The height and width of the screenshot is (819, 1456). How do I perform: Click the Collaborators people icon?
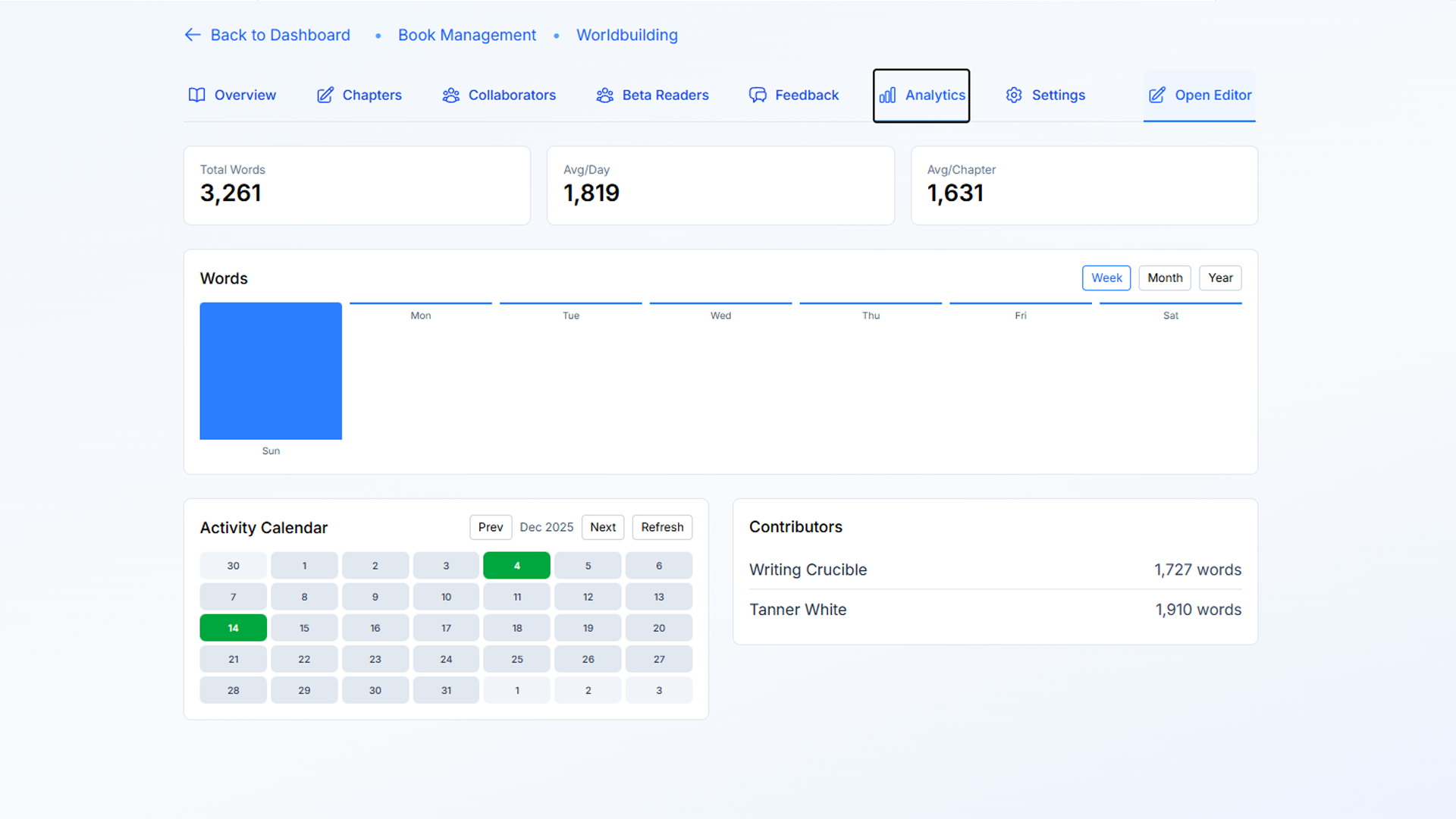pyautogui.click(x=451, y=95)
